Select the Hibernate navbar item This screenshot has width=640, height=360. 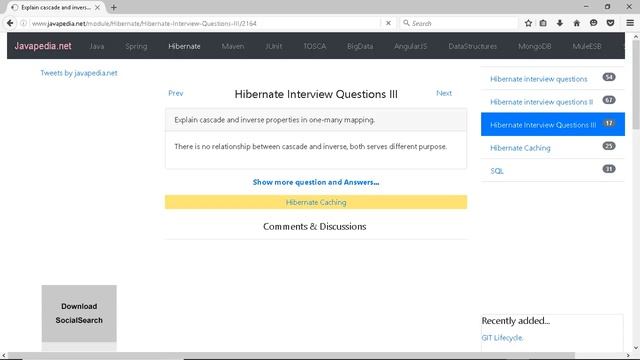click(184, 46)
